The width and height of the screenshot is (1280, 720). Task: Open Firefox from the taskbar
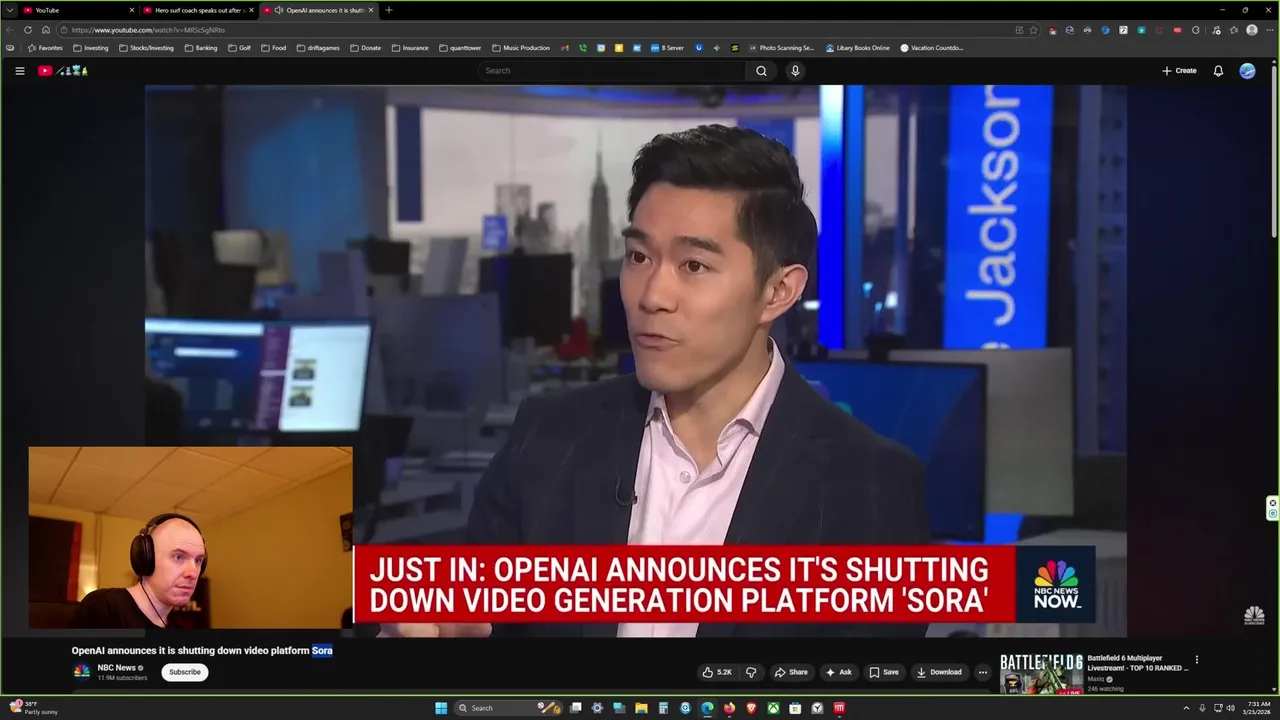click(x=729, y=708)
